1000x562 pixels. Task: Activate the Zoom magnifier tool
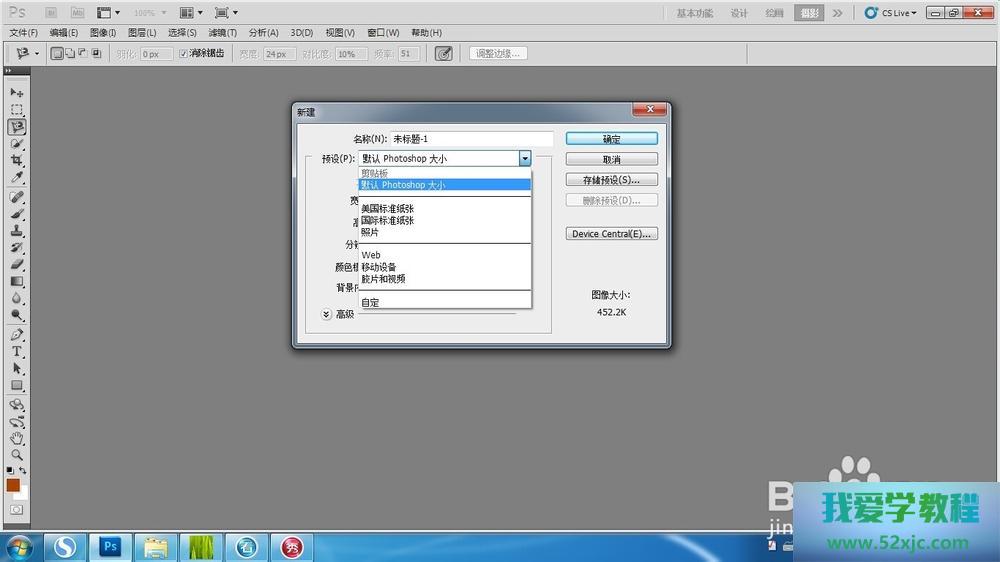click(17, 455)
